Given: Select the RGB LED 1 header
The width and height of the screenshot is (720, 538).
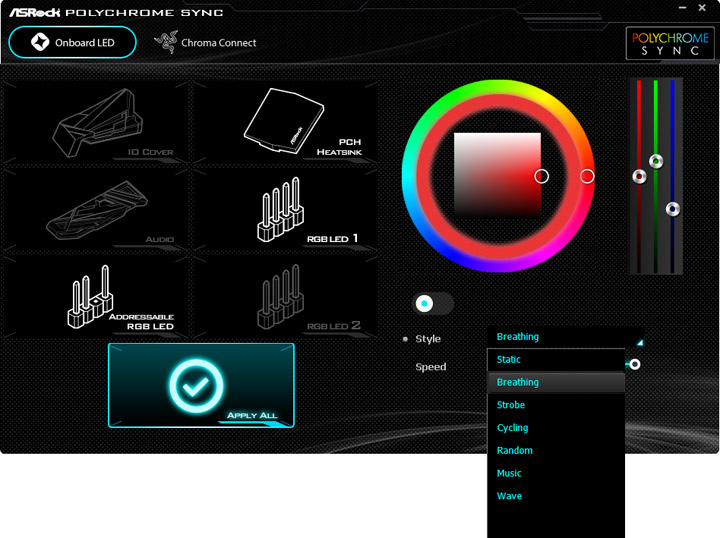Looking at the screenshot, I should pyautogui.click(x=286, y=209).
